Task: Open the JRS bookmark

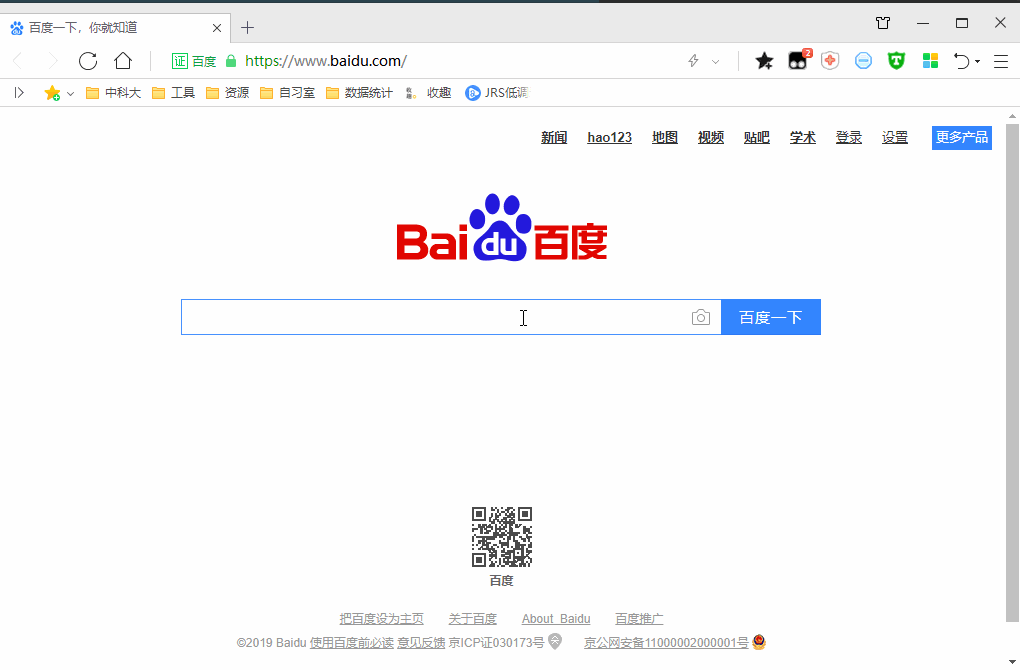Action: (x=496, y=93)
